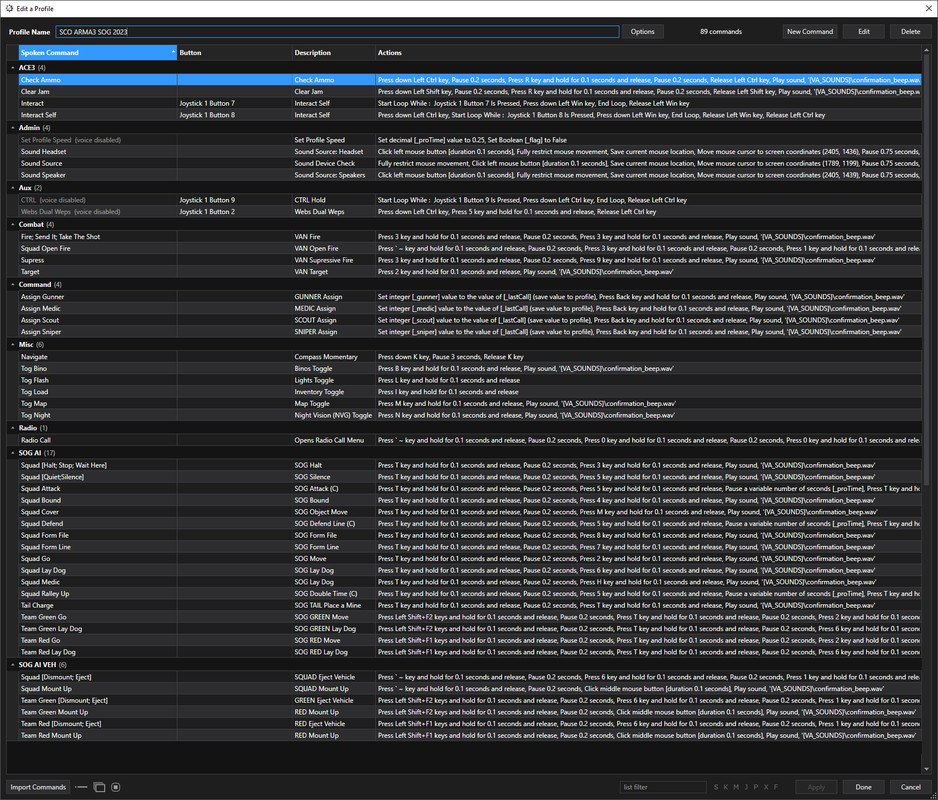Collapse the Radio category group
This screenshot has height=800, width=938.
tap(13, 428)
